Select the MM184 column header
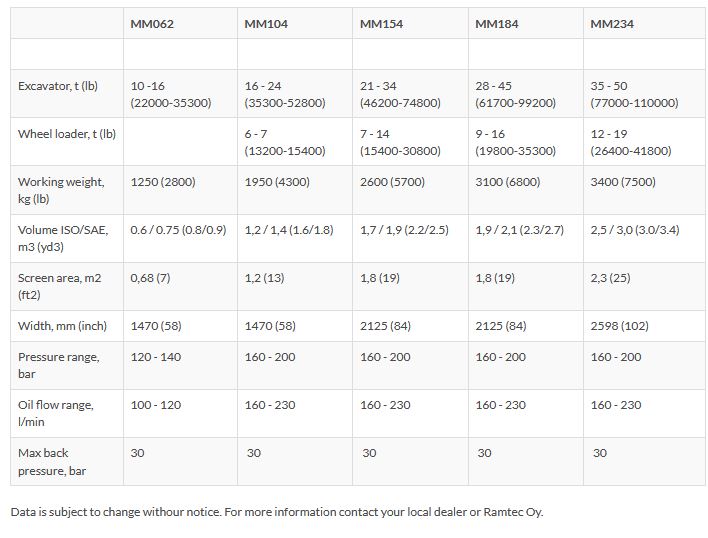708x538 pixels. tap(496, 24)
